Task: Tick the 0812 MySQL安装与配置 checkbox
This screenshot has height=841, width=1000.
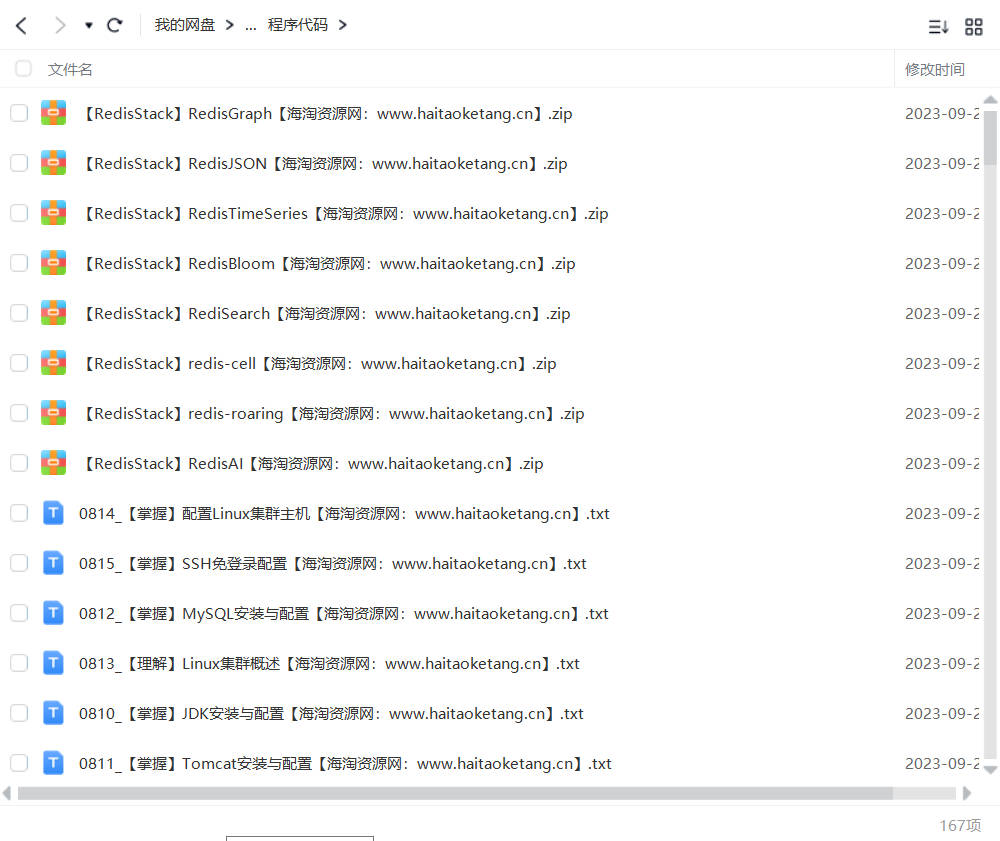Action: pyautogui.click(x=19, y=613)
